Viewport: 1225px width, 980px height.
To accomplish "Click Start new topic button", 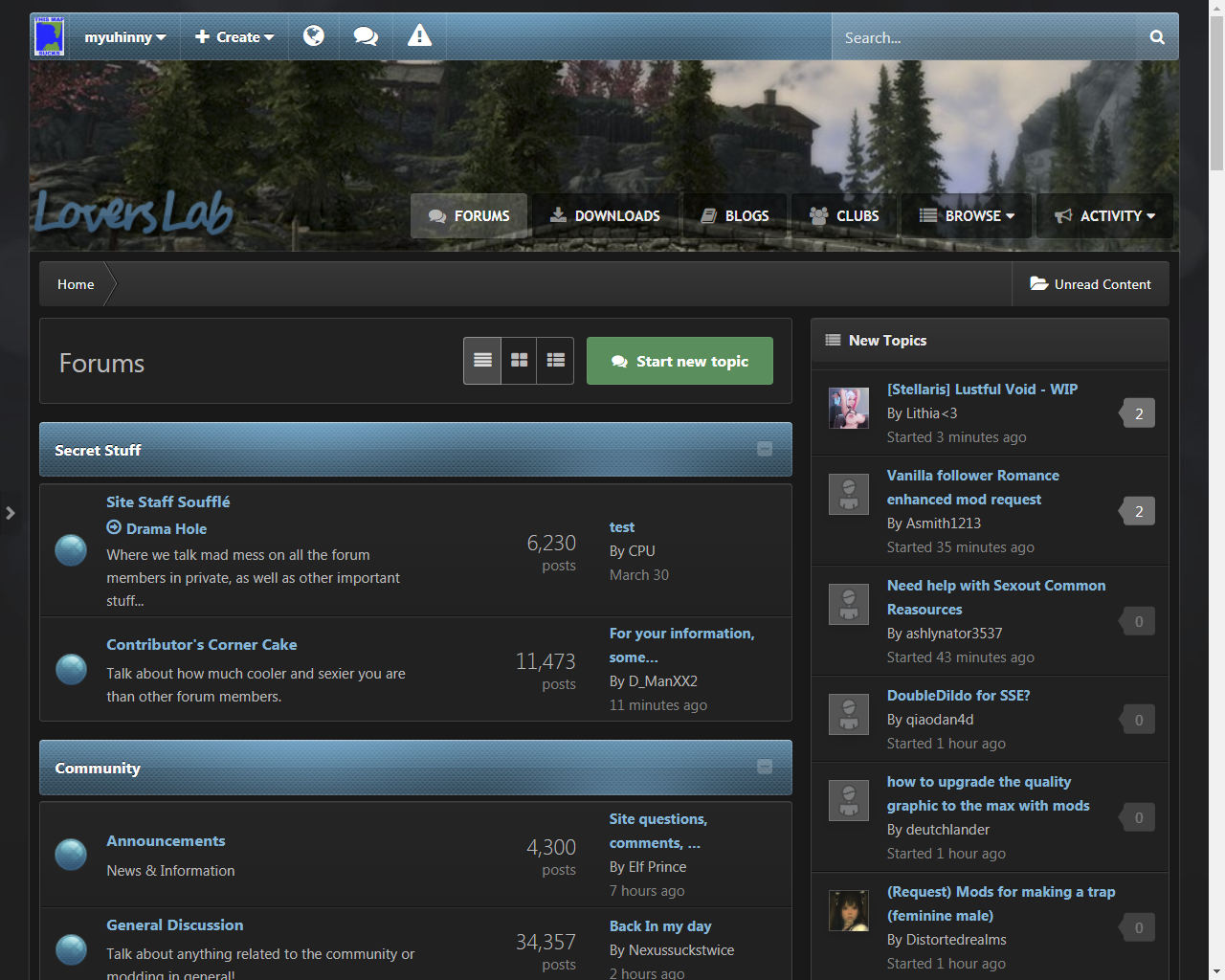I will (679, 361).
